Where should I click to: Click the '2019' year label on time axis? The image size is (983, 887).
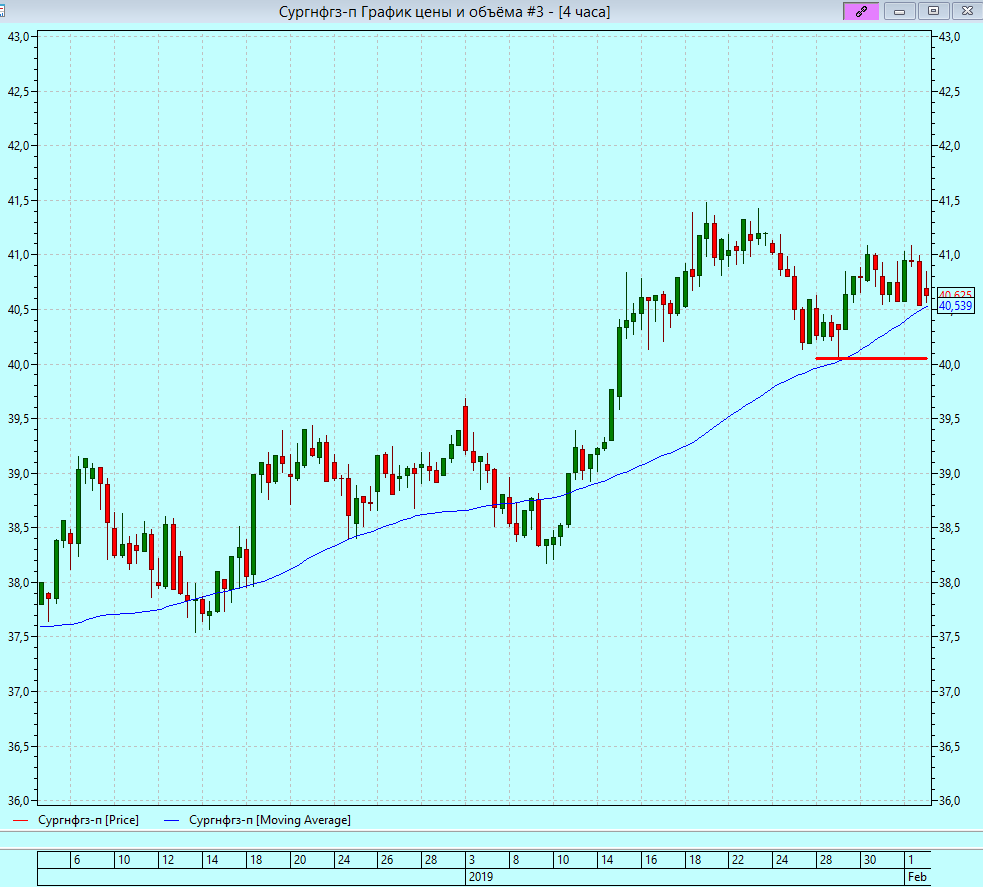[x=481, y=876]
